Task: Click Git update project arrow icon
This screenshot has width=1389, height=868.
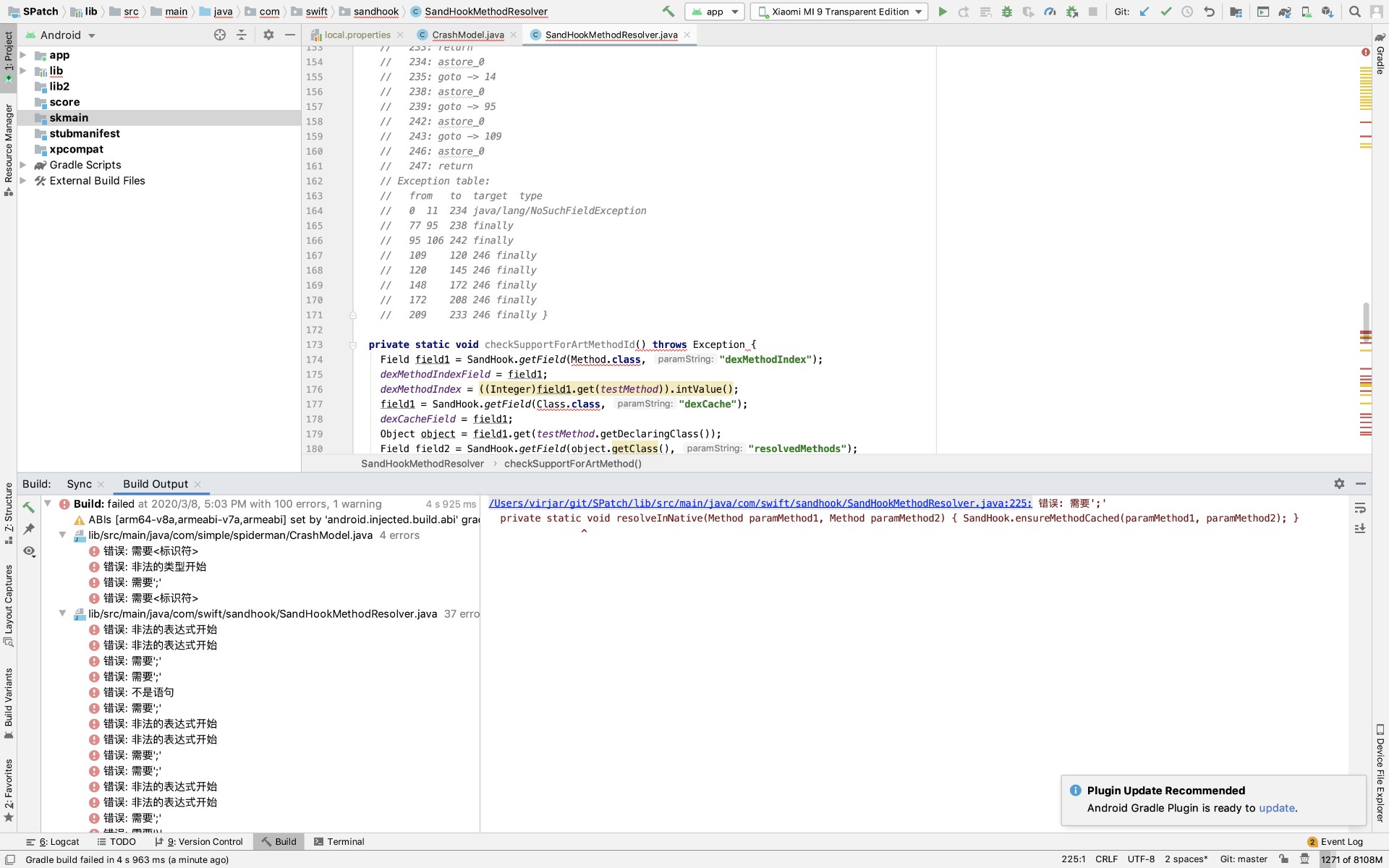Action: (1144, 12)
